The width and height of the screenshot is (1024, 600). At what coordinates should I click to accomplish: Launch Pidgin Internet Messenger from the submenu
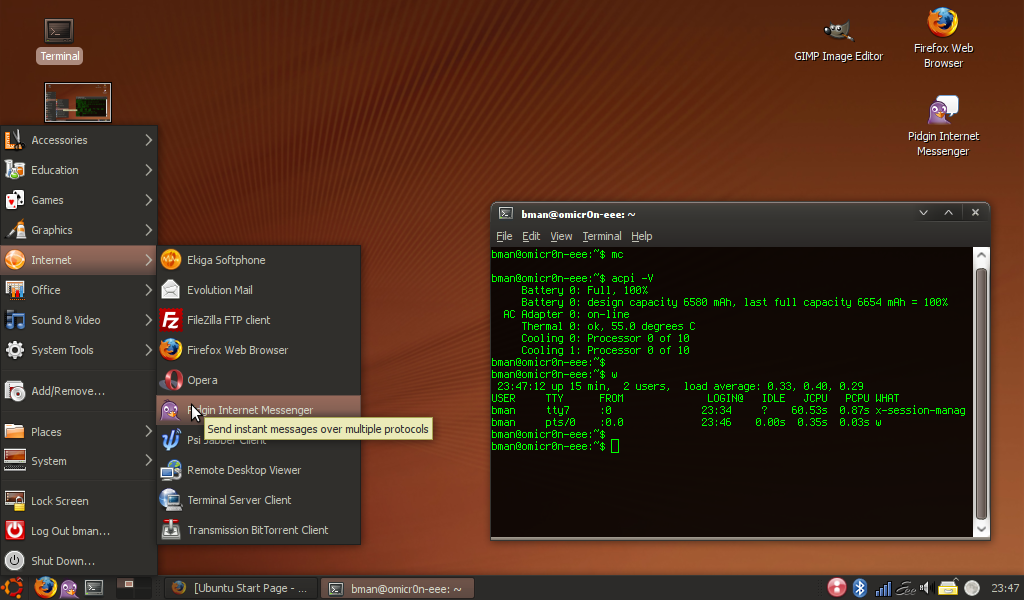coord(259,410)
